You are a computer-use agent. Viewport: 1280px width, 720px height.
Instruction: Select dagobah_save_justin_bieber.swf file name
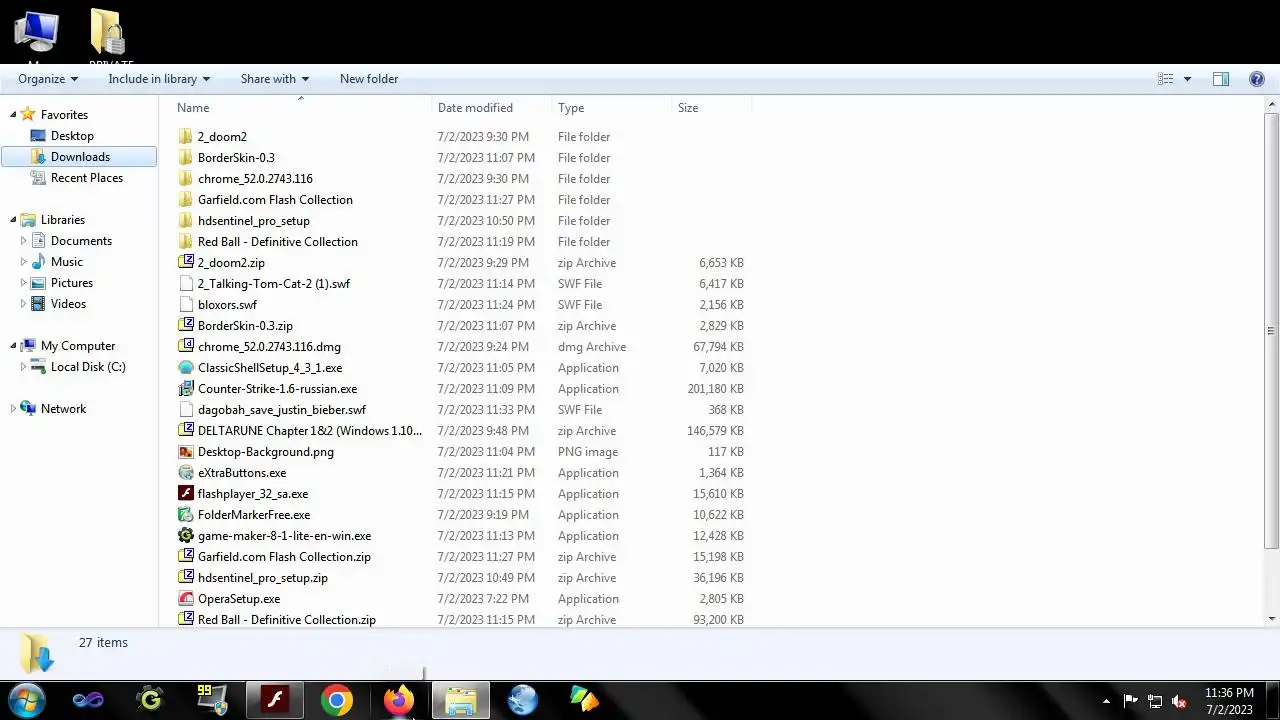(282, 410)
